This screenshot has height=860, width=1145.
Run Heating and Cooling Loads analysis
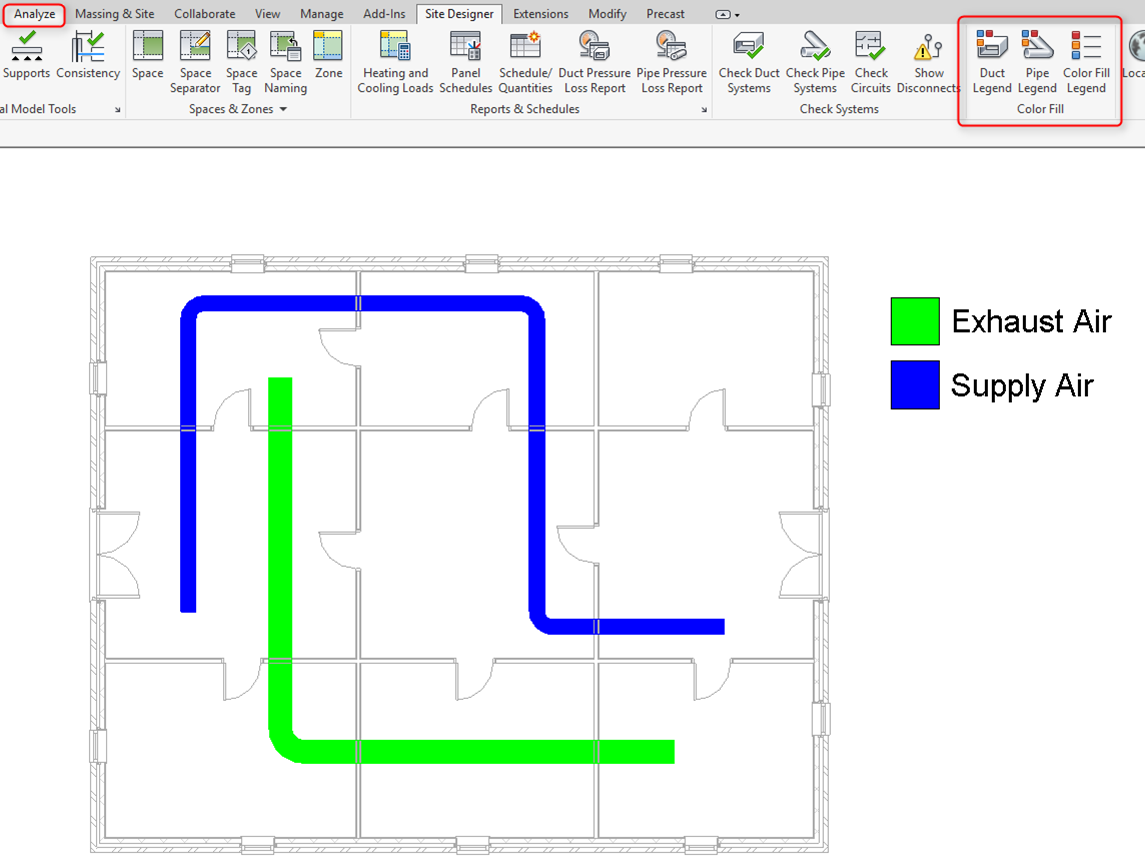click(394, 60)
